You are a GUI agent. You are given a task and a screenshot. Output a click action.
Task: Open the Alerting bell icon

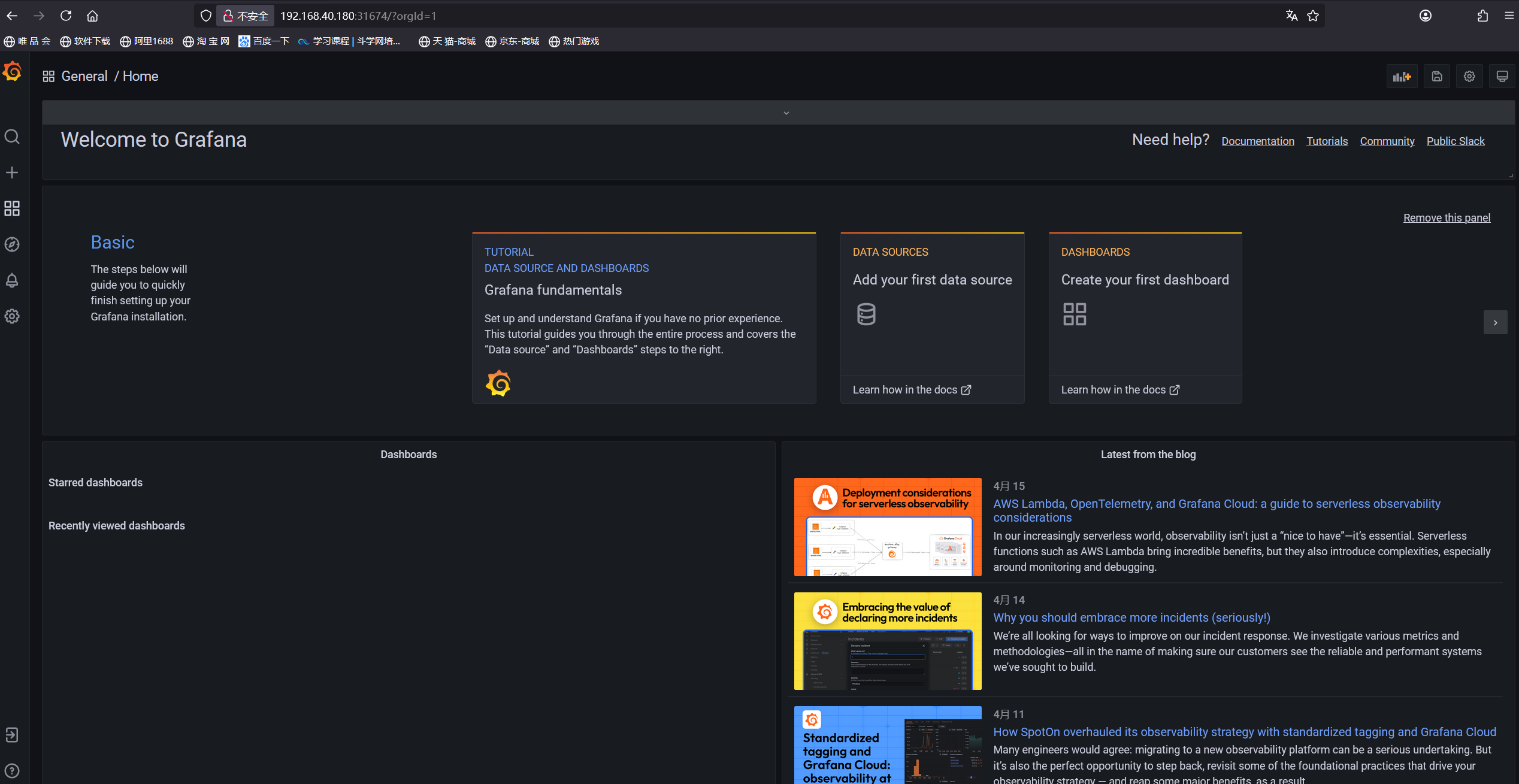(x=12, y=280)
